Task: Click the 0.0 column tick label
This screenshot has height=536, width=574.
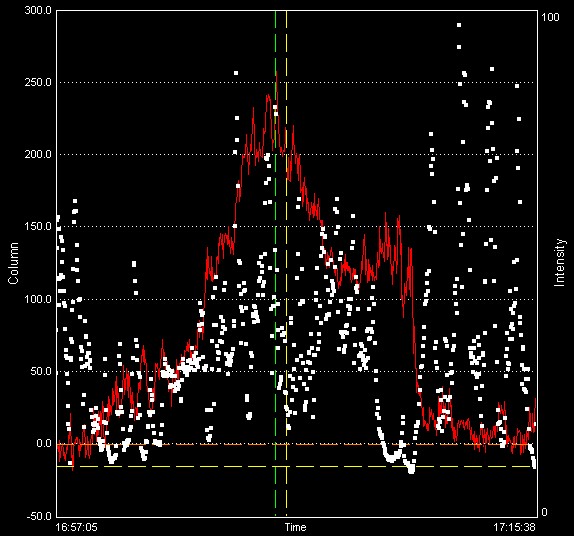Action: (44, 443)
